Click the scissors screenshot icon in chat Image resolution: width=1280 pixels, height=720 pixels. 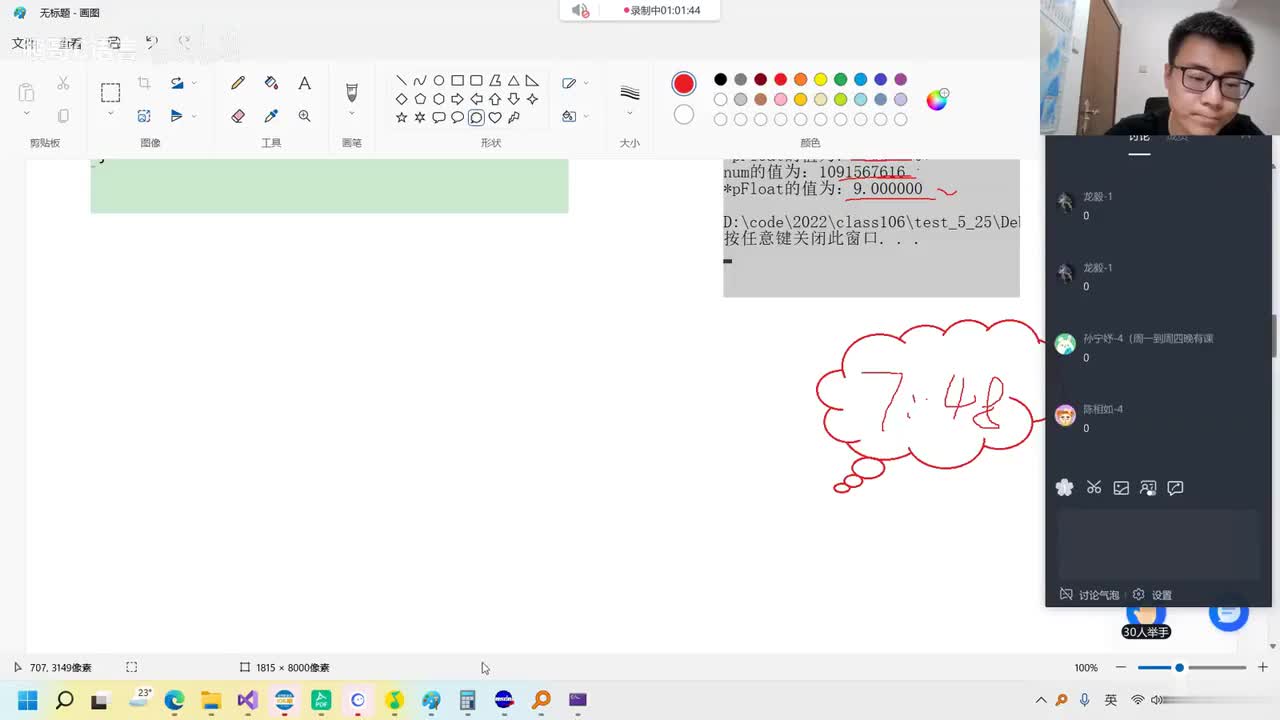click(1094, 488)
